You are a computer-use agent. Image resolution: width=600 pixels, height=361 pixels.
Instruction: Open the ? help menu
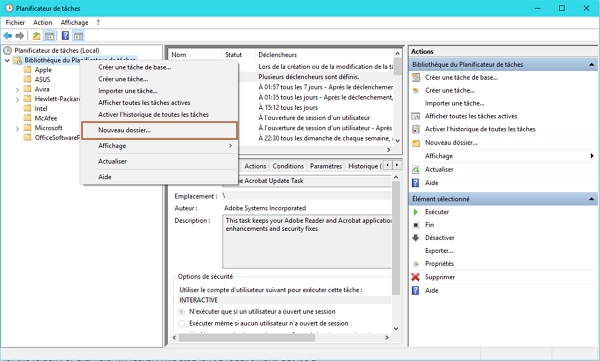(98, 23)
